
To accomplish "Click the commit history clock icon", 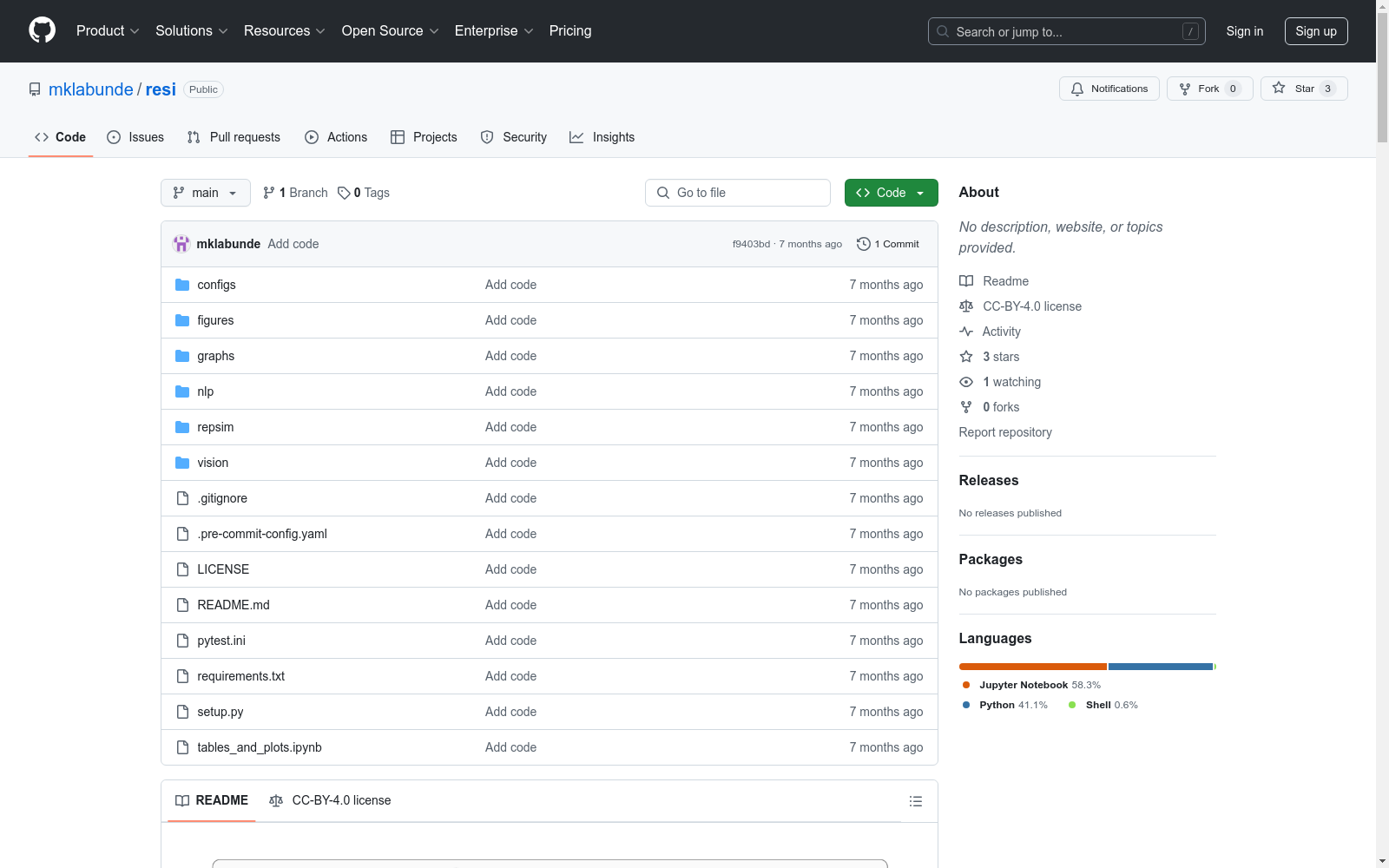I will (x=863, y=244).
